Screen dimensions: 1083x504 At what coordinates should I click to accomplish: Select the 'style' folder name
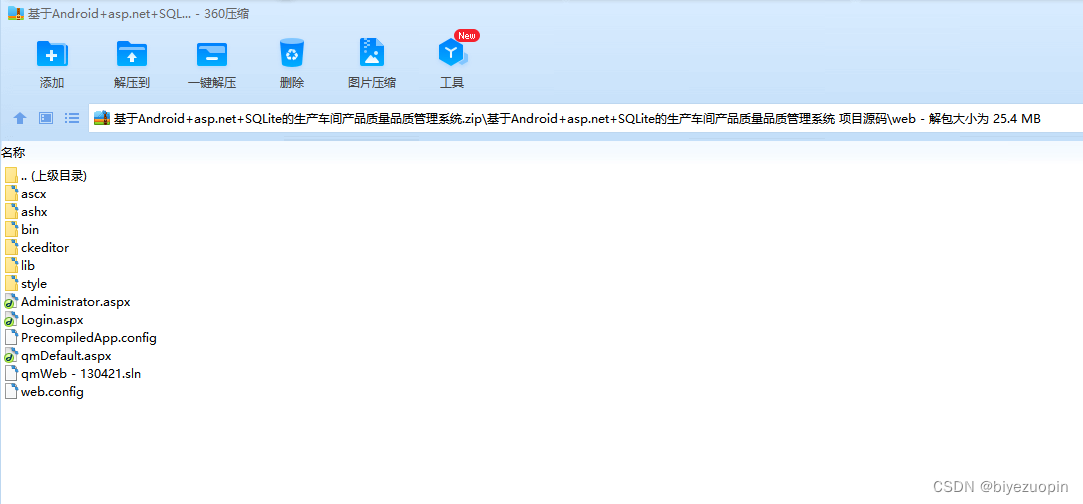[34, 284]
